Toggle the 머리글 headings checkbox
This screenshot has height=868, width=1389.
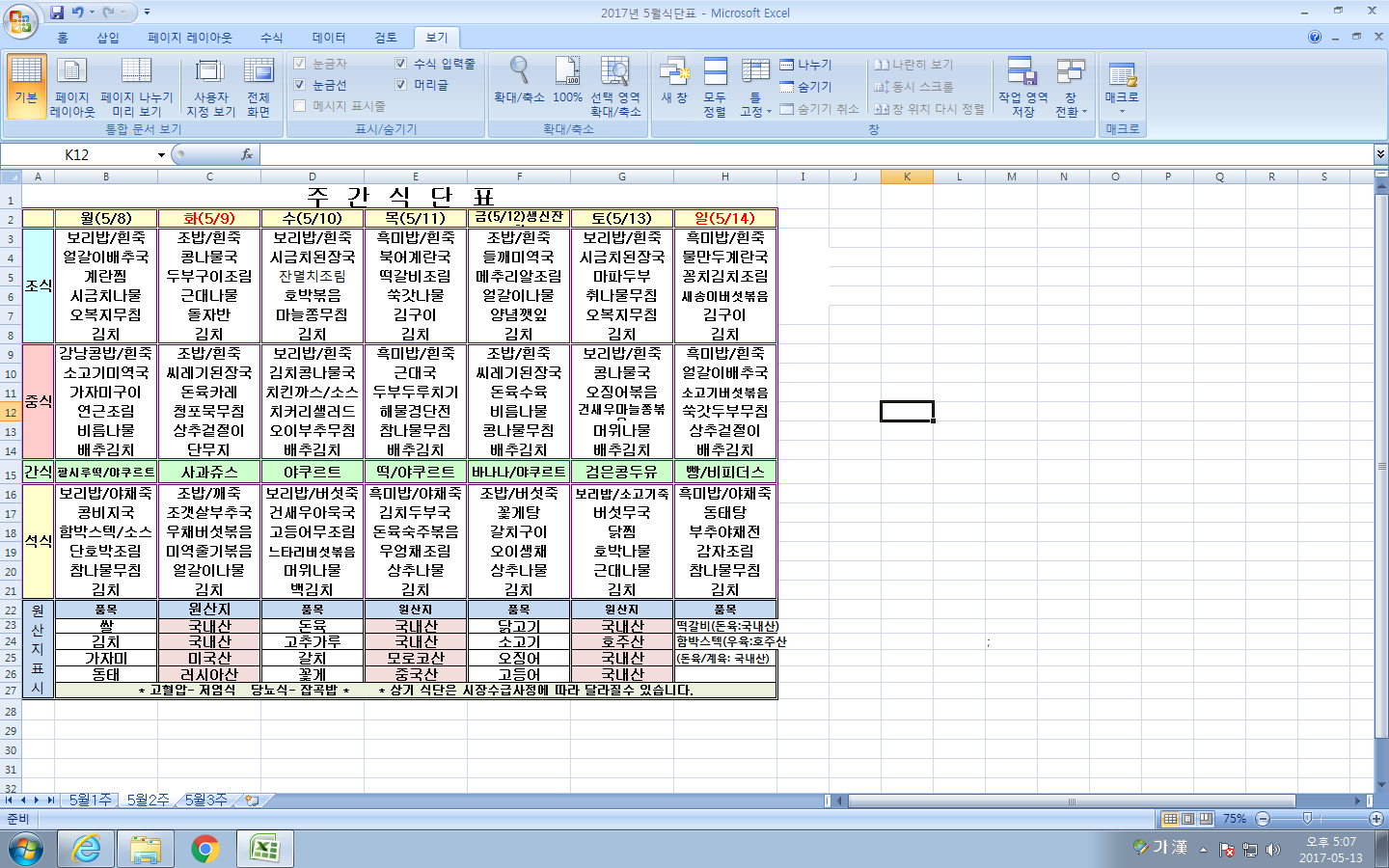coord(401,85)
